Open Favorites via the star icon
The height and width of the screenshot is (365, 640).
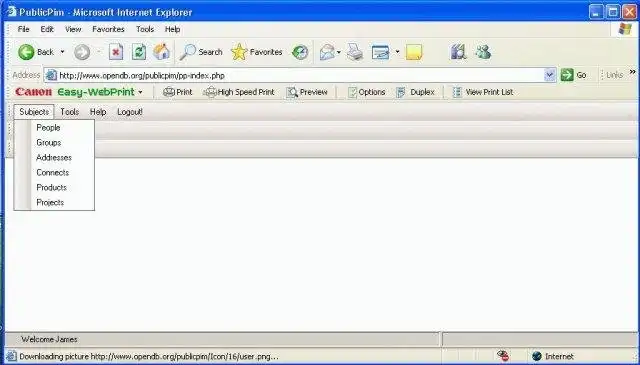[239, 52]
